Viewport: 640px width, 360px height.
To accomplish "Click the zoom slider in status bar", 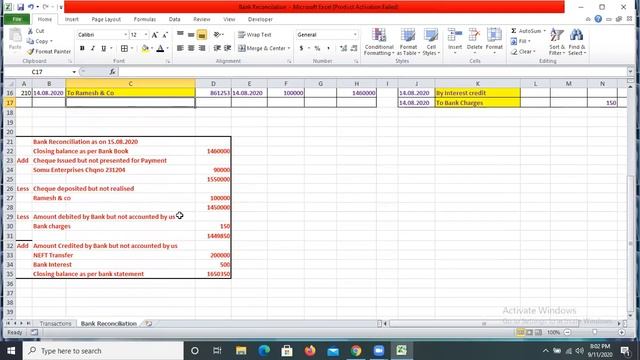I will point(594,333).
